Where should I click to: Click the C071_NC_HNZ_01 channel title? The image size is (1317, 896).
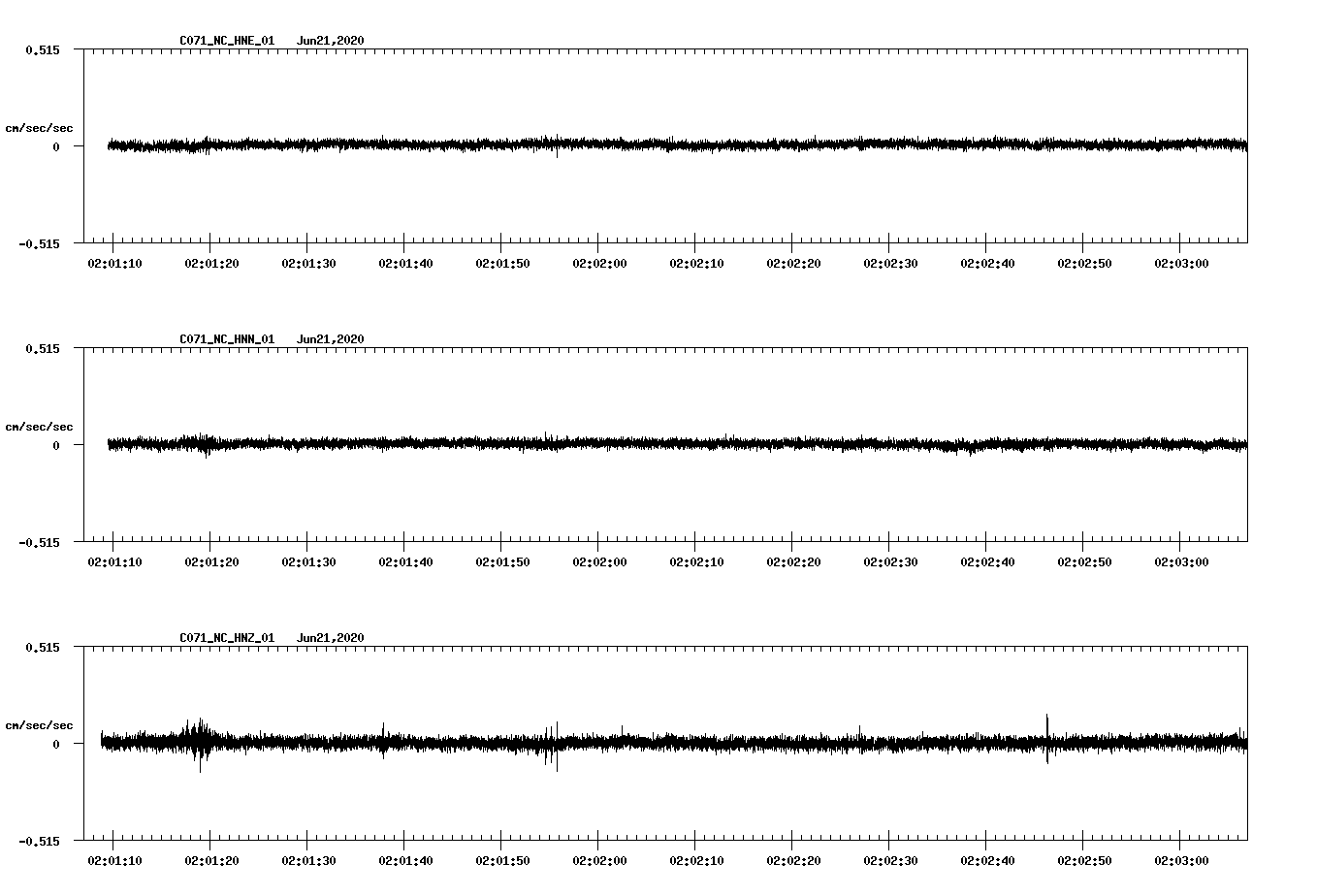pyautogui.click(x=227, y=638)
